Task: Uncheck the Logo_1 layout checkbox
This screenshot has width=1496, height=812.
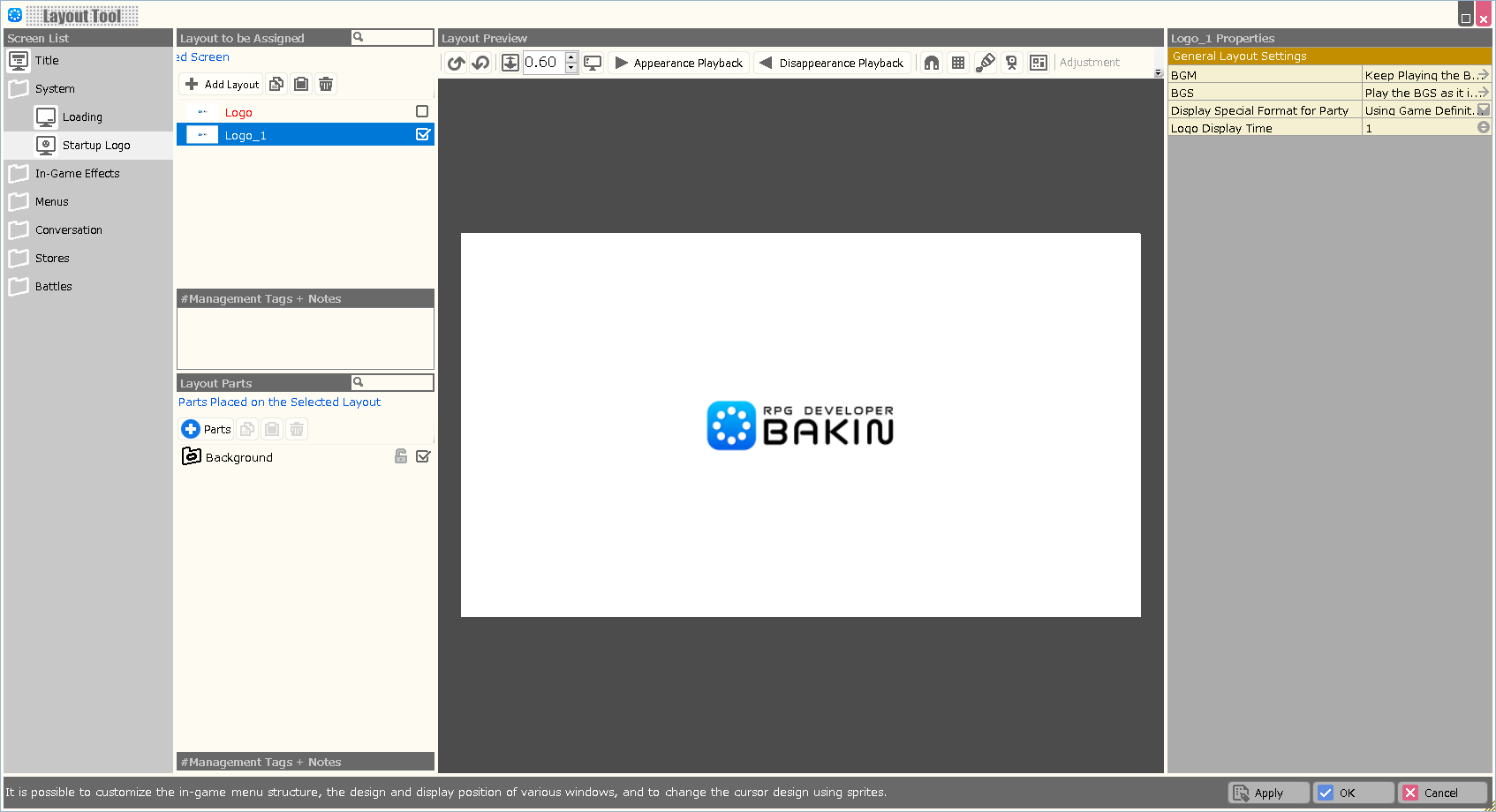Action: 423,134
